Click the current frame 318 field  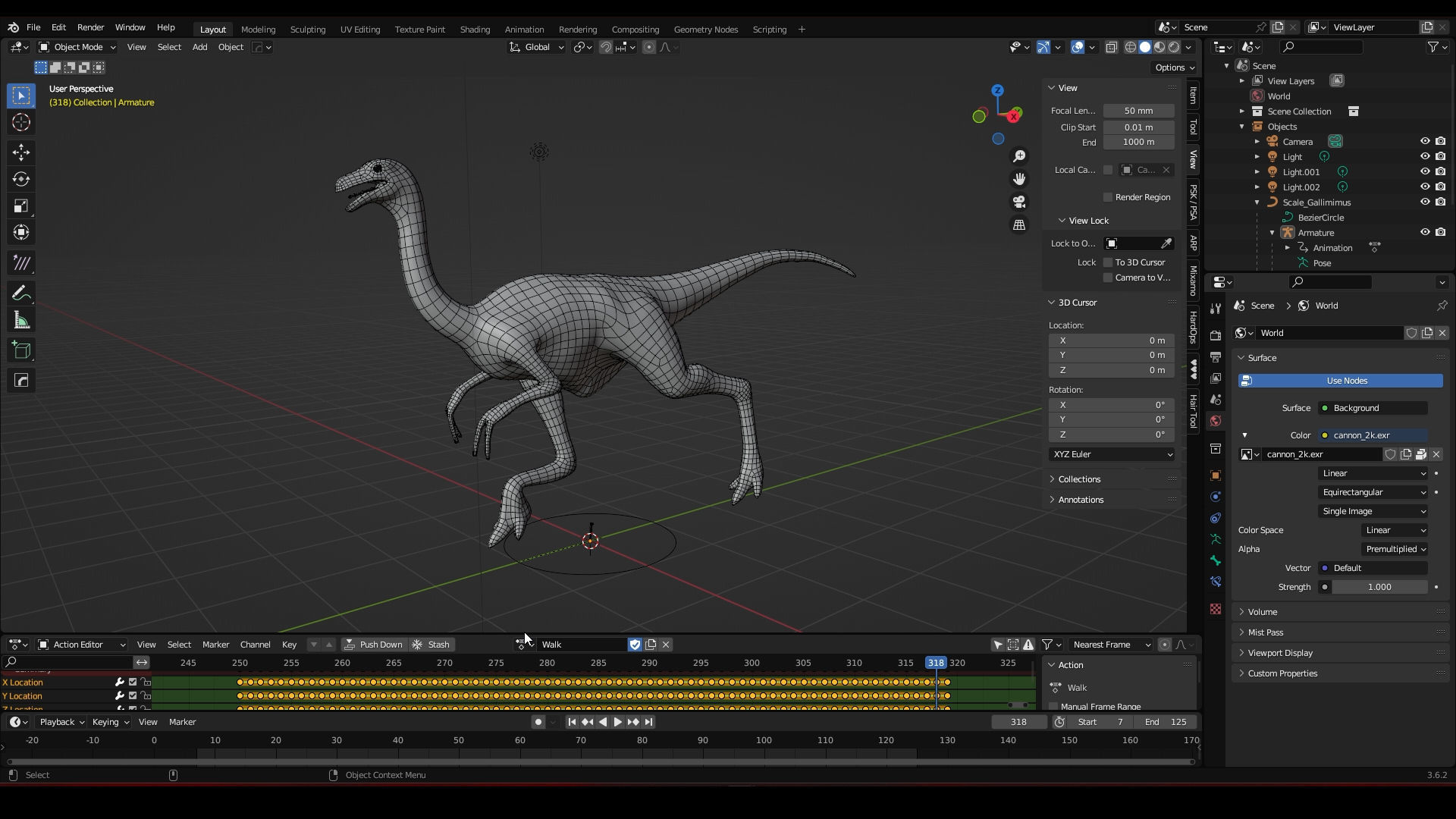click(x=1018, y=722)
